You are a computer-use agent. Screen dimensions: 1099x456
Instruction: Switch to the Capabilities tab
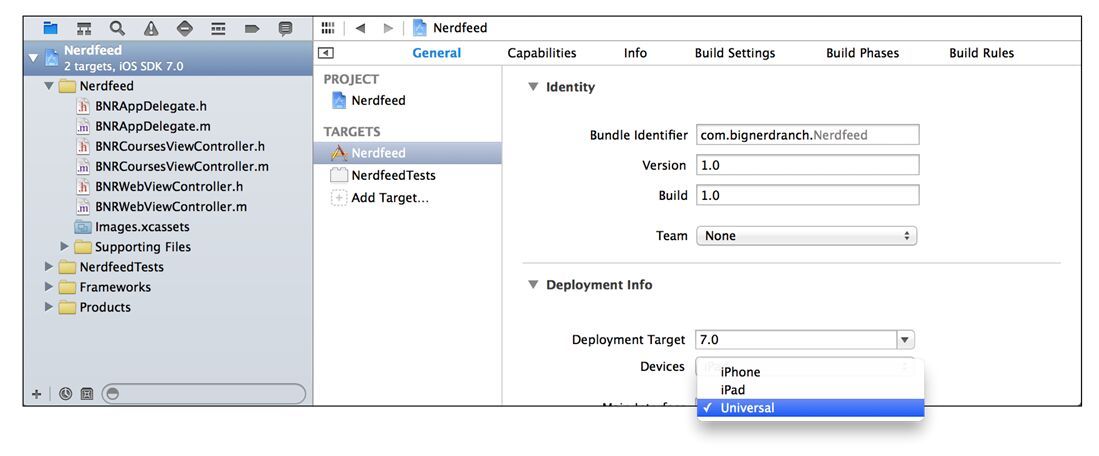point(542,53)
